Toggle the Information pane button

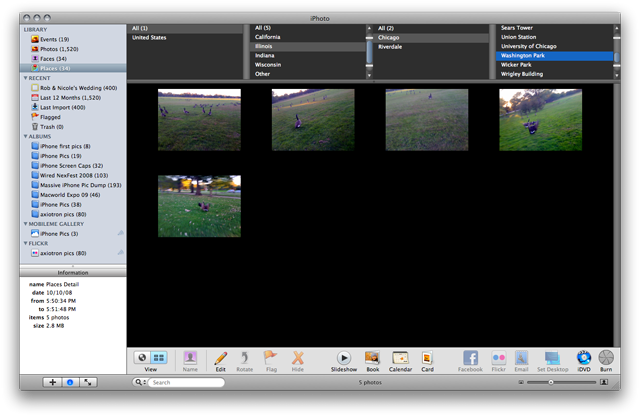pos(70,382)
